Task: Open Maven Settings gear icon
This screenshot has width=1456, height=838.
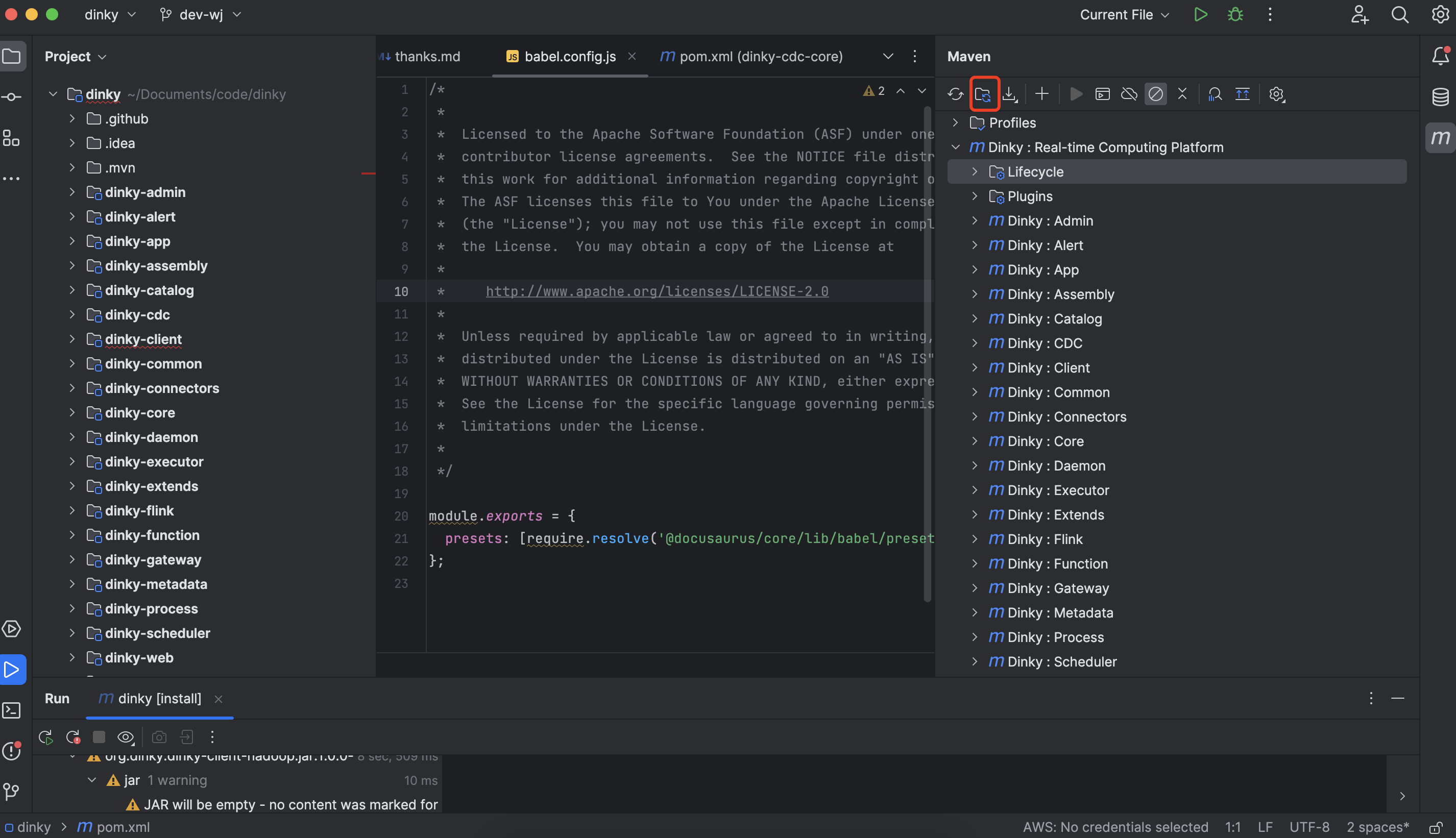Action: (x=1276, y=94)
